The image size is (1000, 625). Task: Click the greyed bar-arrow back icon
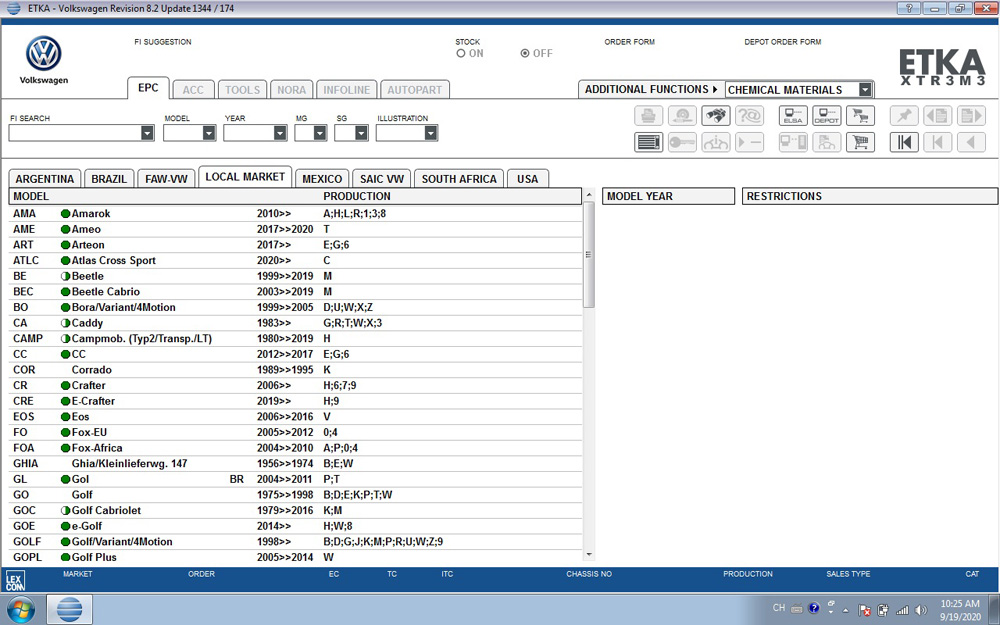938,142
